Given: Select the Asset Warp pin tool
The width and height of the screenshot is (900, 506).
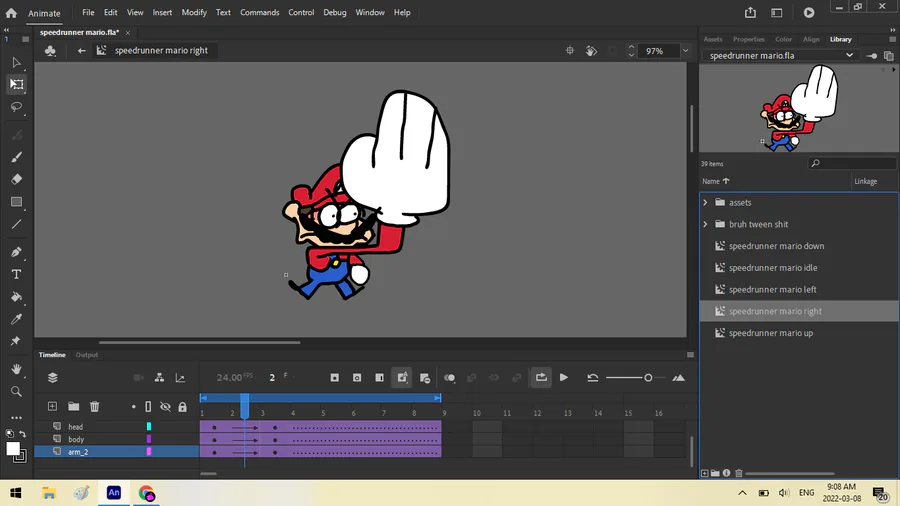Looking at the screenshot, I should [16, 341].
